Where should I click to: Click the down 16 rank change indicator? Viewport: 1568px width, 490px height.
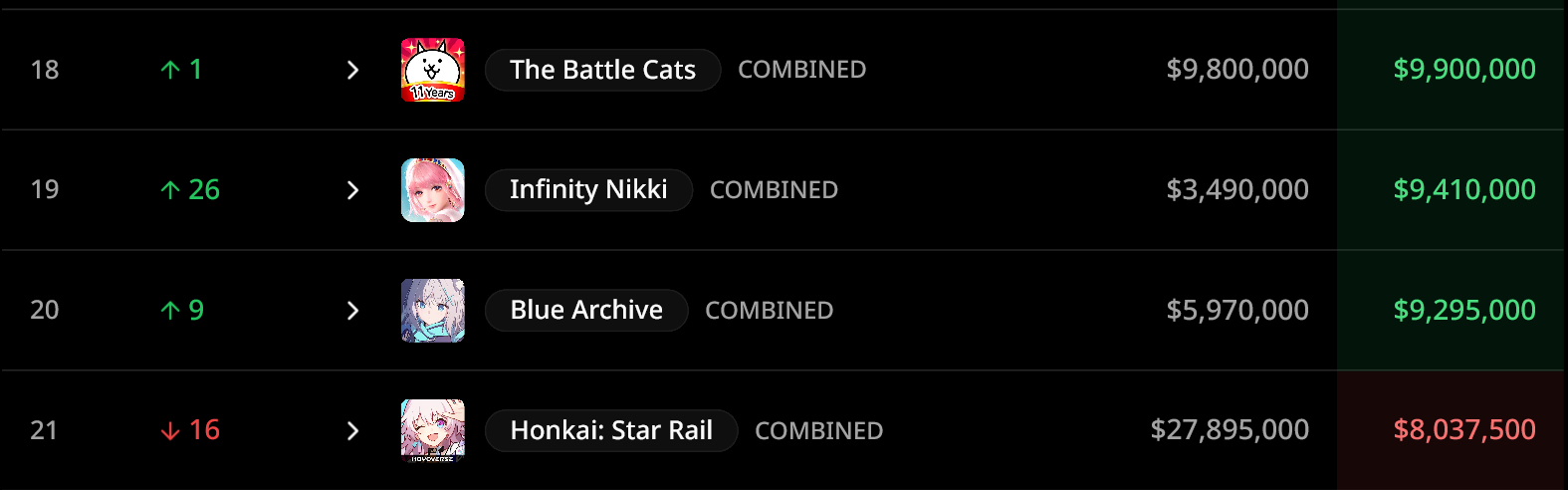189,430
